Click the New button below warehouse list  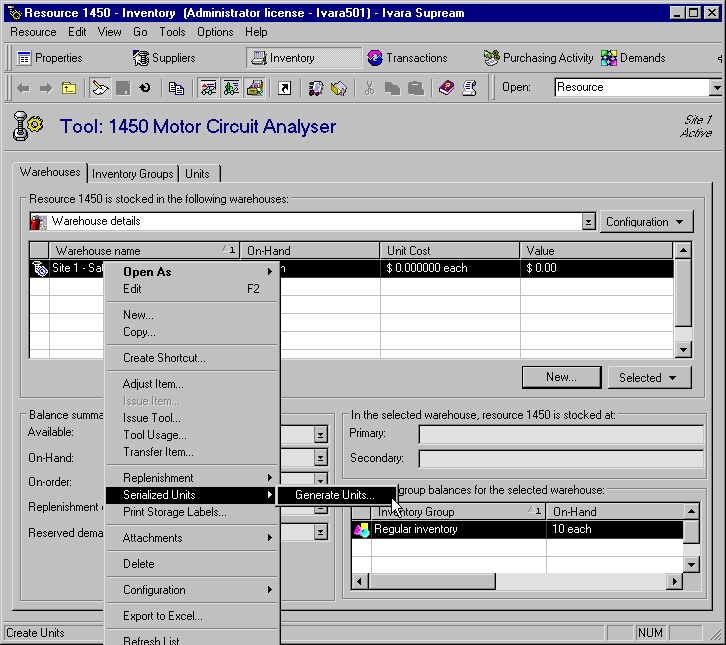click(x=560, y=377)
